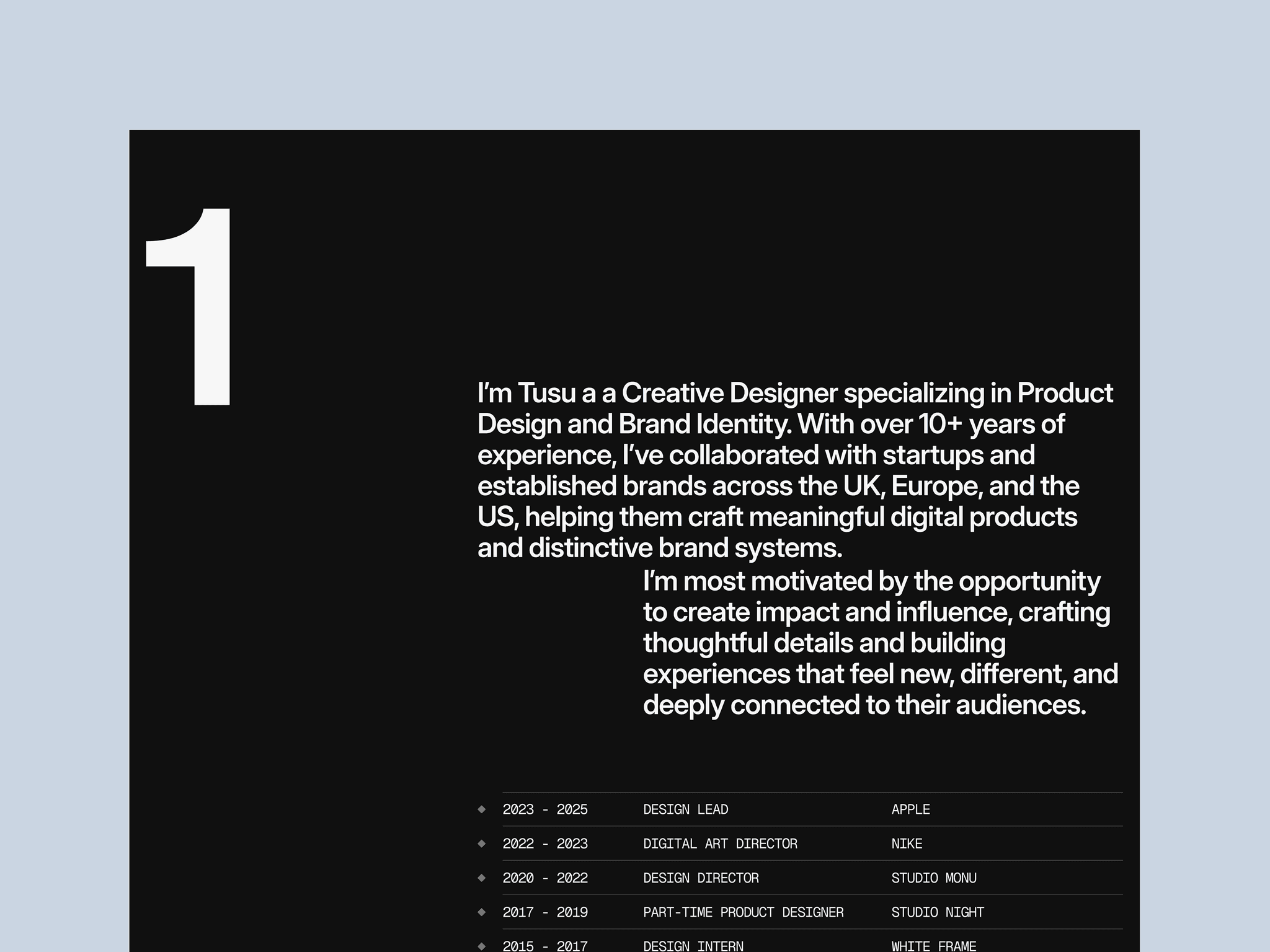Select the APPLE company entry
Viewport: 1270px width, 952px height.
pyautogui.click(x=910, y=809)
